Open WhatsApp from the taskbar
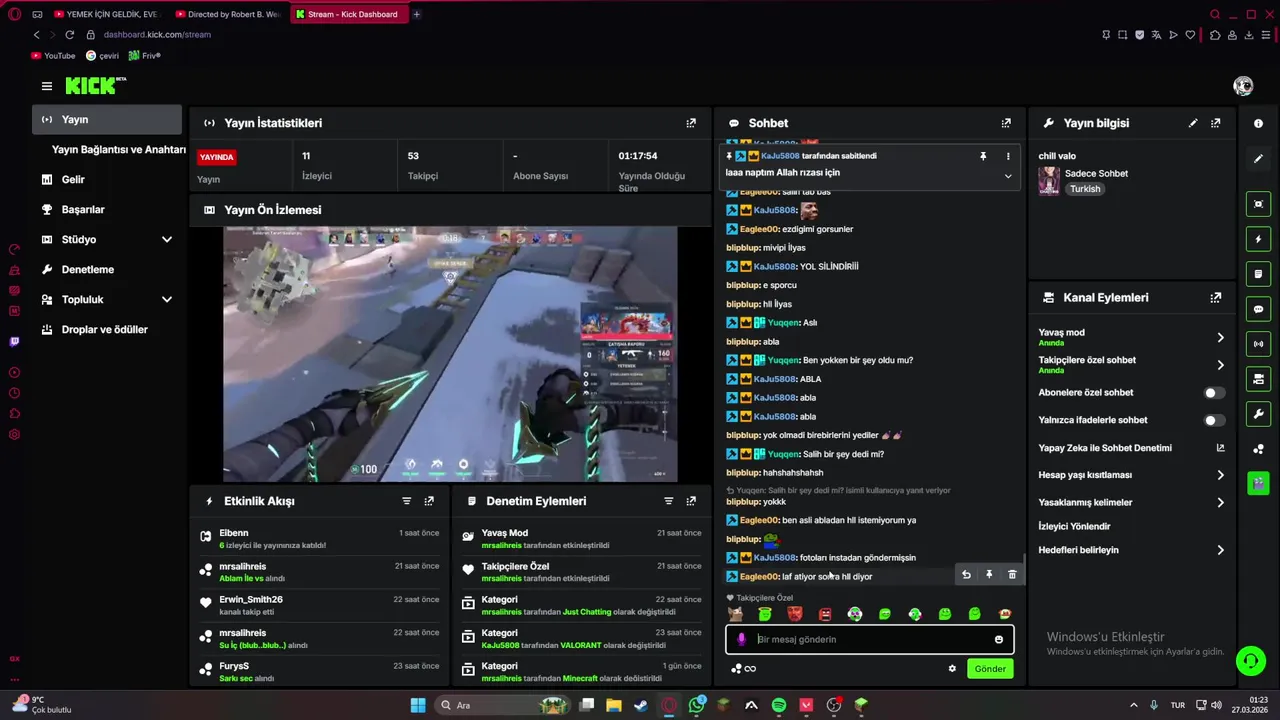The image size is (1280, 720). coord(696,705)
